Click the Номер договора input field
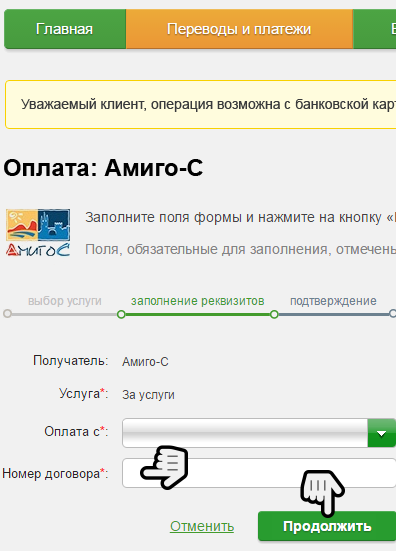Image resolution: width=396 pixels, height=551 pixels. (x=259, y=473)
